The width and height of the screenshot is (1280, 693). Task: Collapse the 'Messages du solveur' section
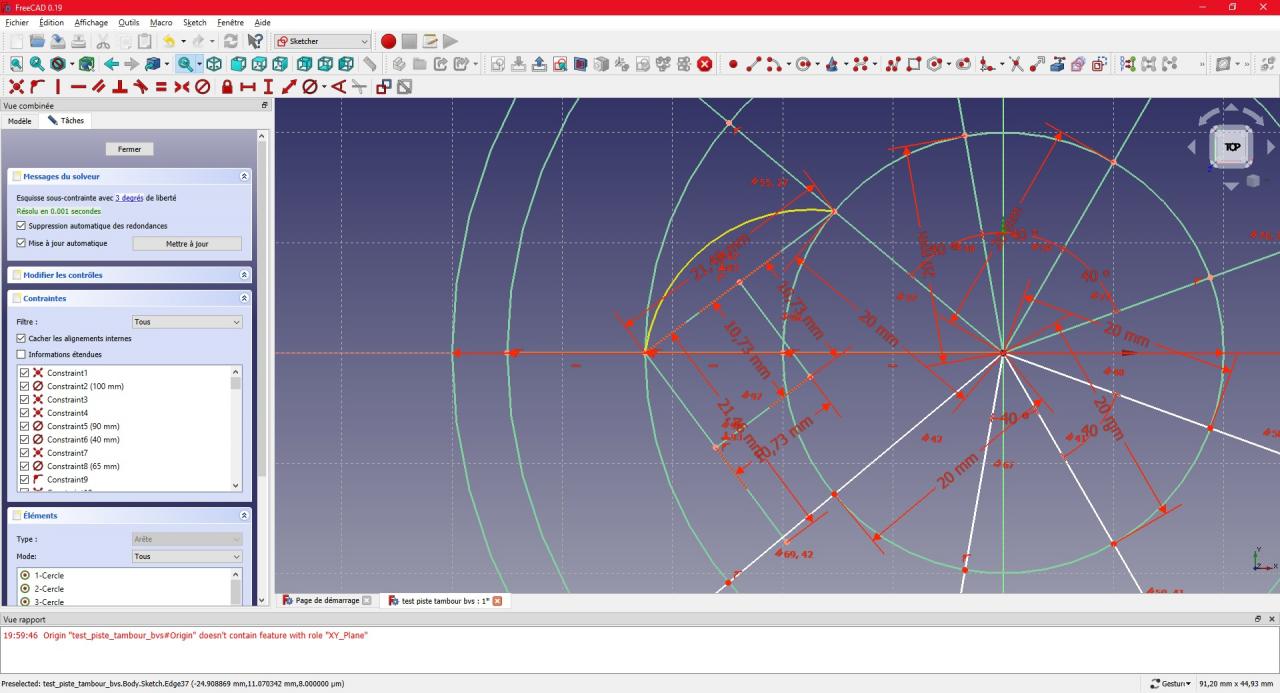coord(244,176)
